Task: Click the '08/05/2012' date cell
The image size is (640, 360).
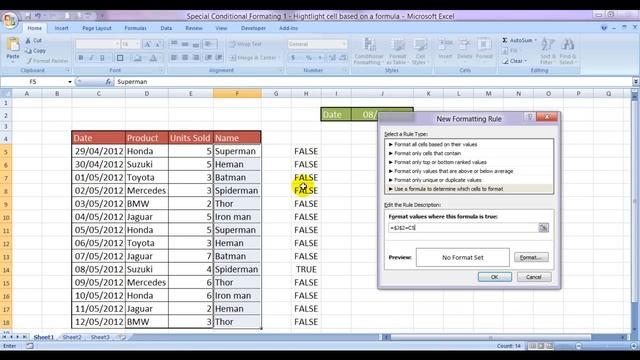Action: click(98, 269)
